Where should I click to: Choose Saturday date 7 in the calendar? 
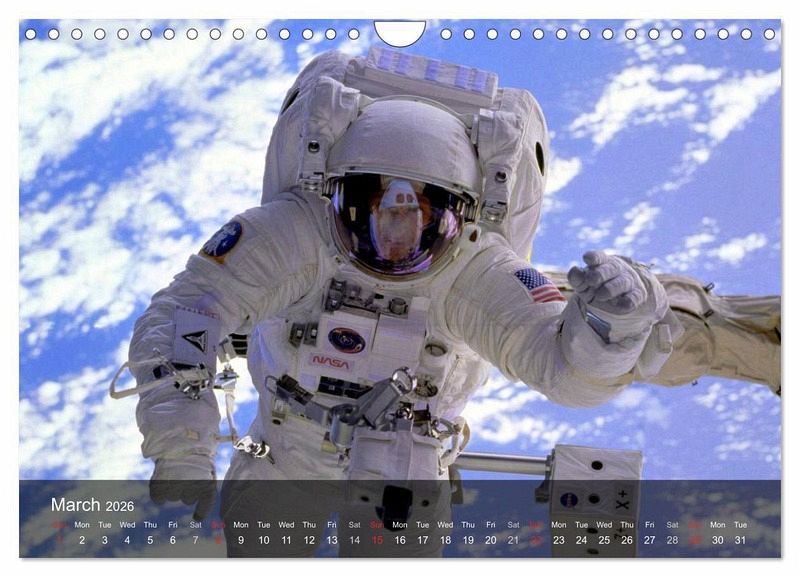coord(195,540)
